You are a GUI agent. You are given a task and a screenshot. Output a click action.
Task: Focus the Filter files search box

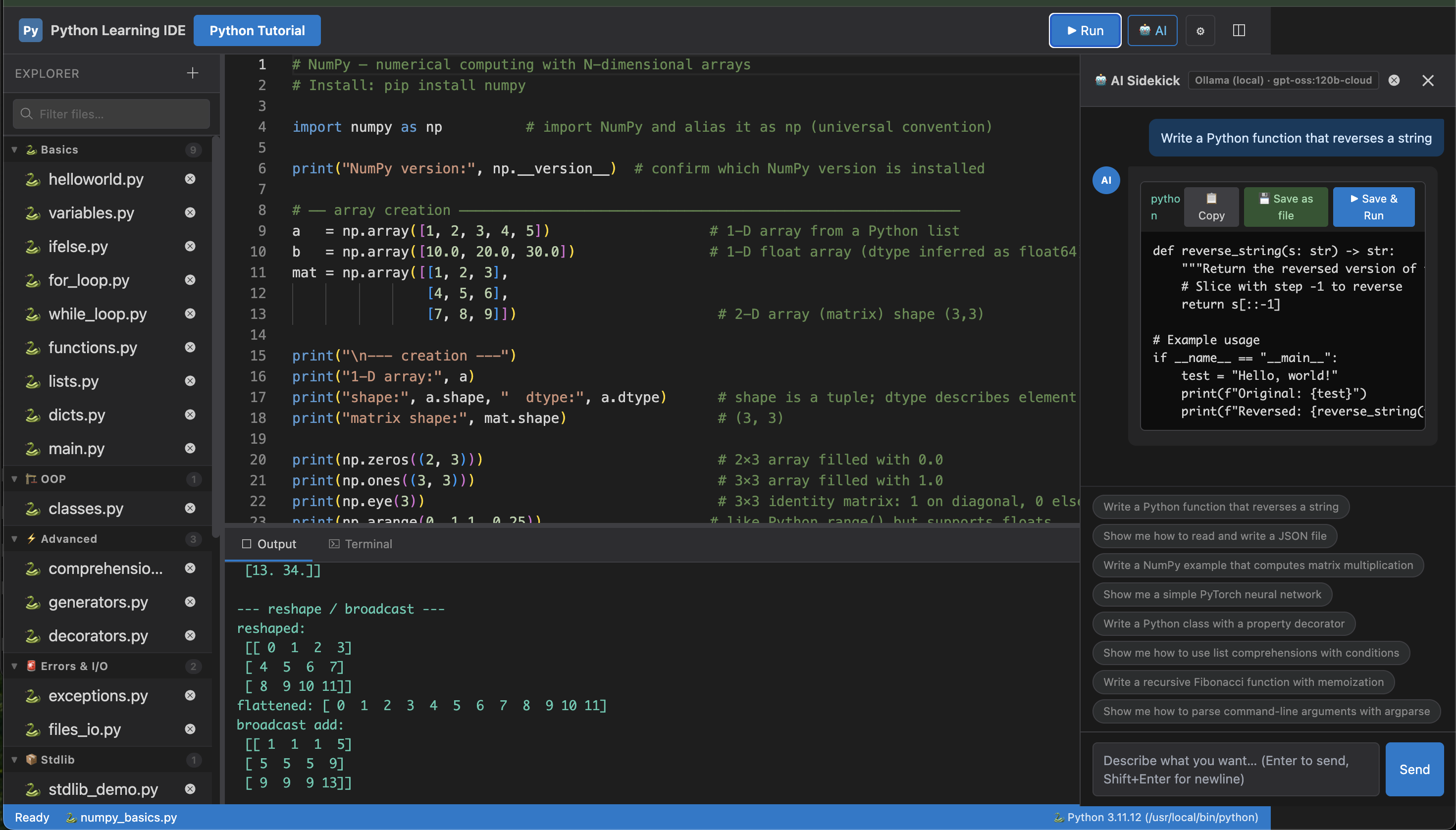point(111,114)
